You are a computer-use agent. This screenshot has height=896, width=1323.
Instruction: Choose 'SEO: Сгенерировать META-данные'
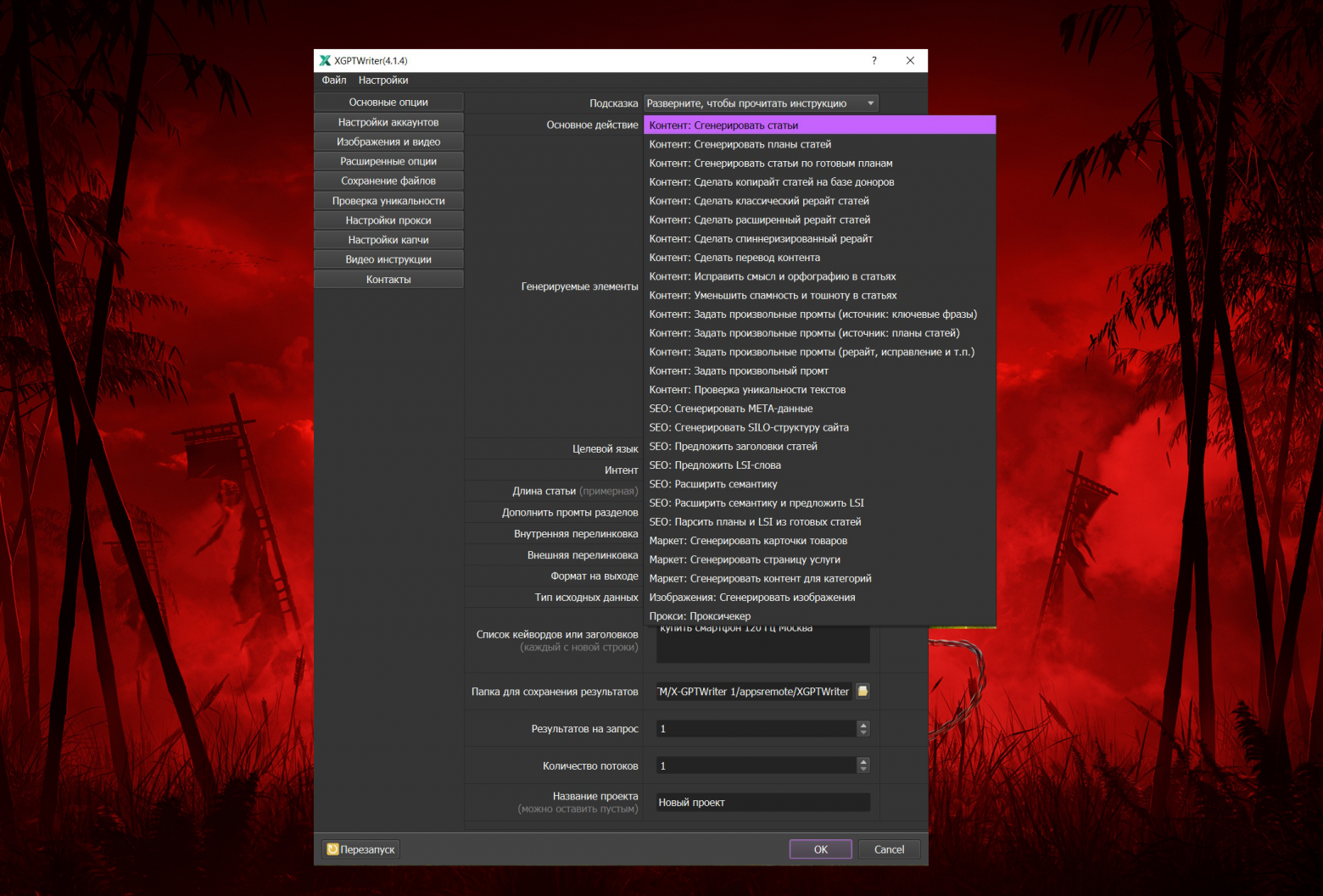click(820, 409)
